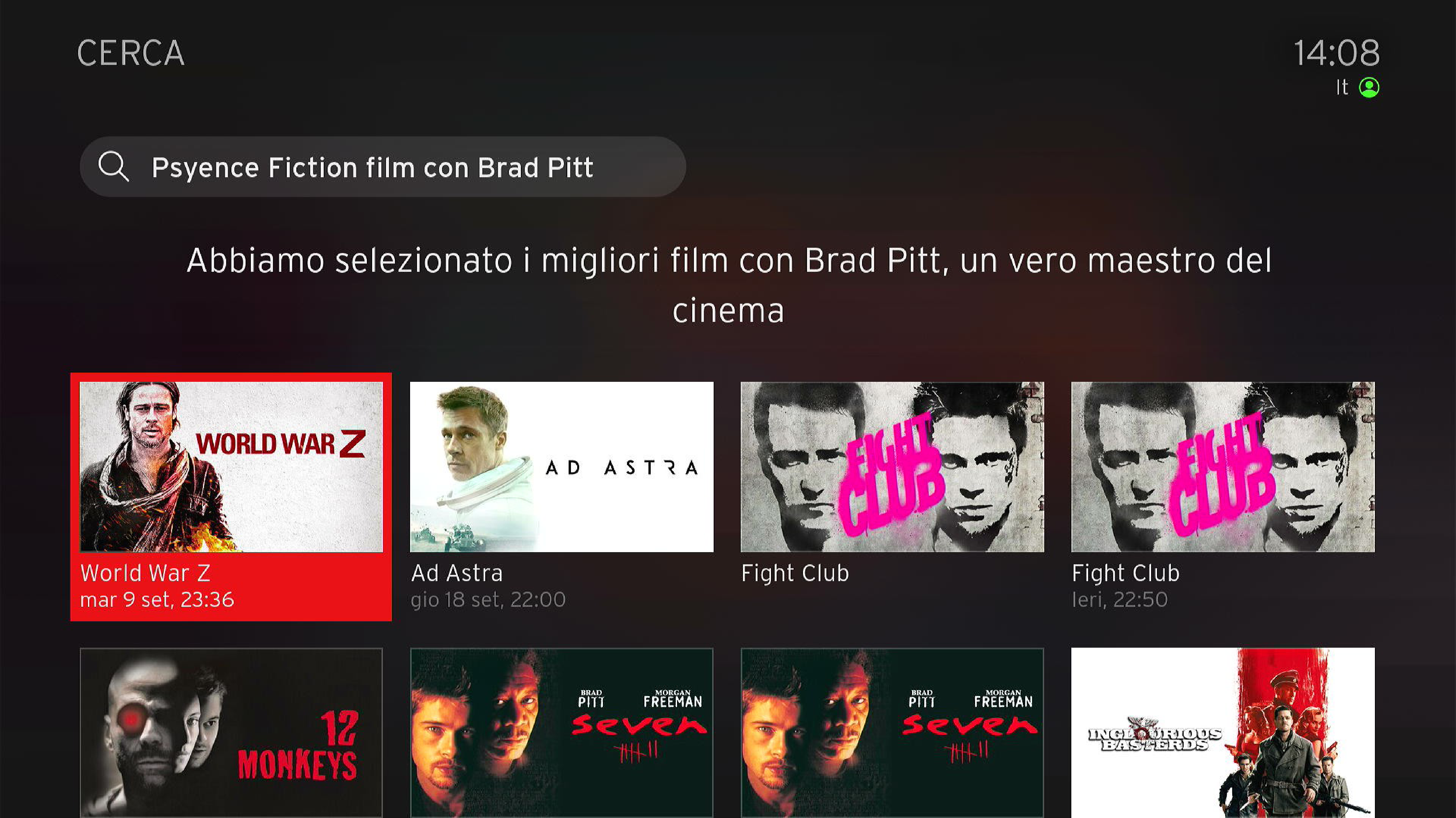Click the It language indicator
Screen dimensions: 1456x818
[1342, 88]
